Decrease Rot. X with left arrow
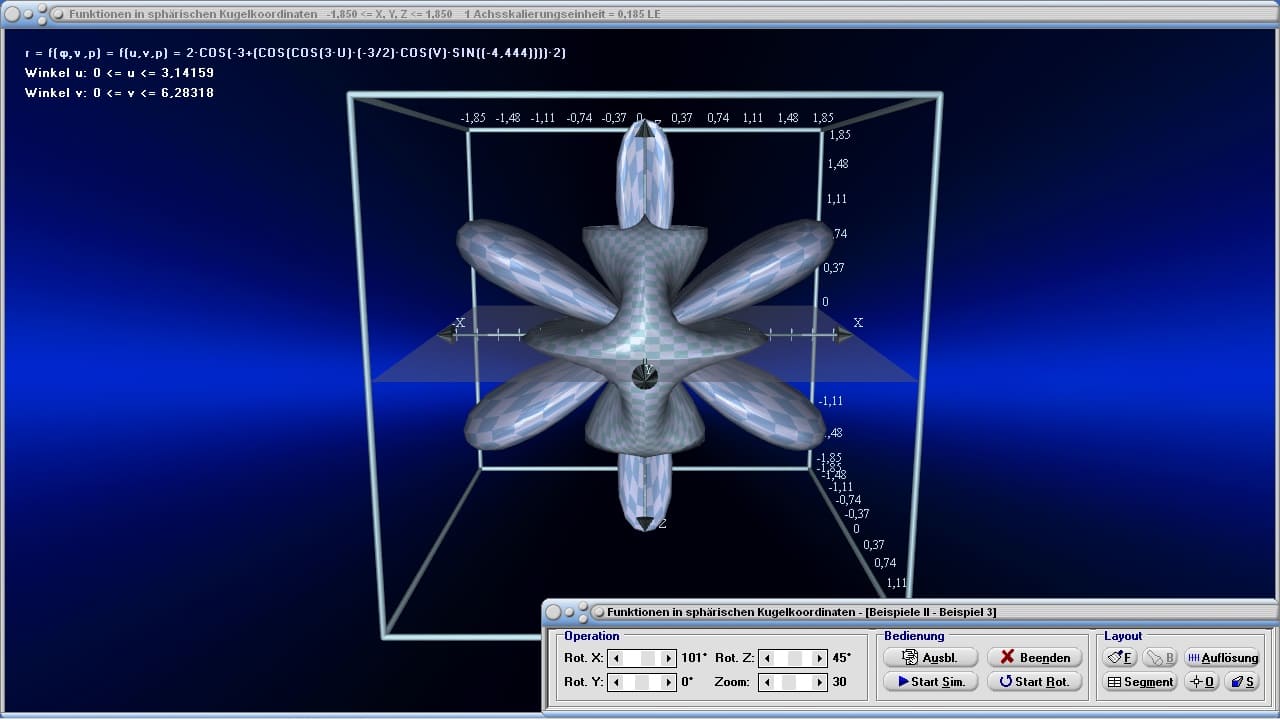Viewport: 1280px width, 720px height. click(616, 658)
